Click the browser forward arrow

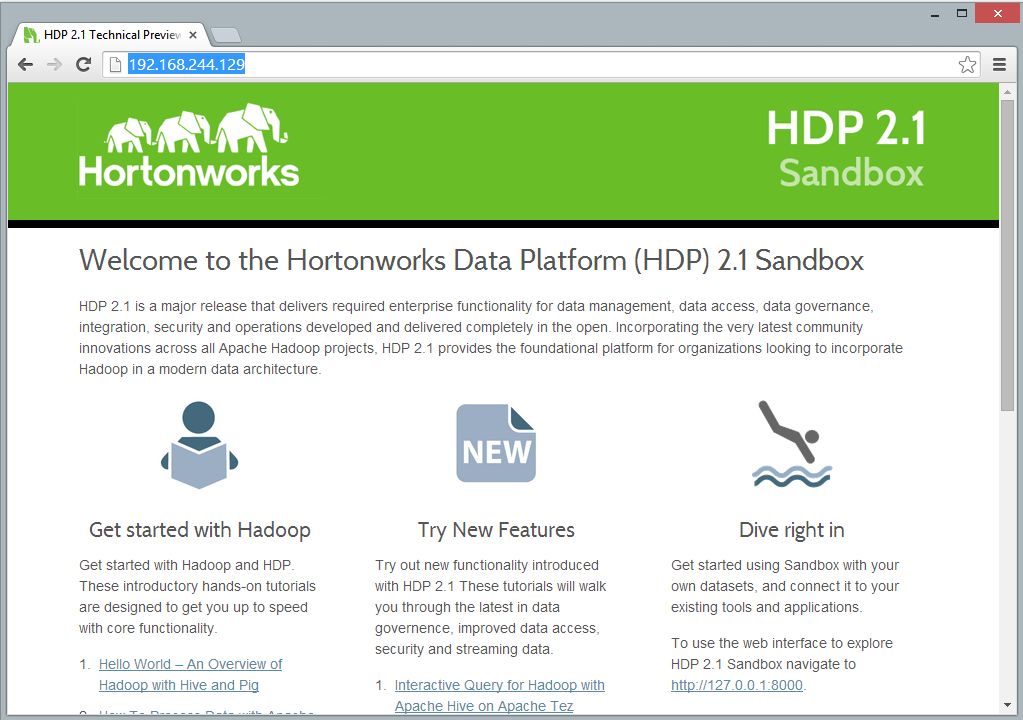[x=54, y=65]
